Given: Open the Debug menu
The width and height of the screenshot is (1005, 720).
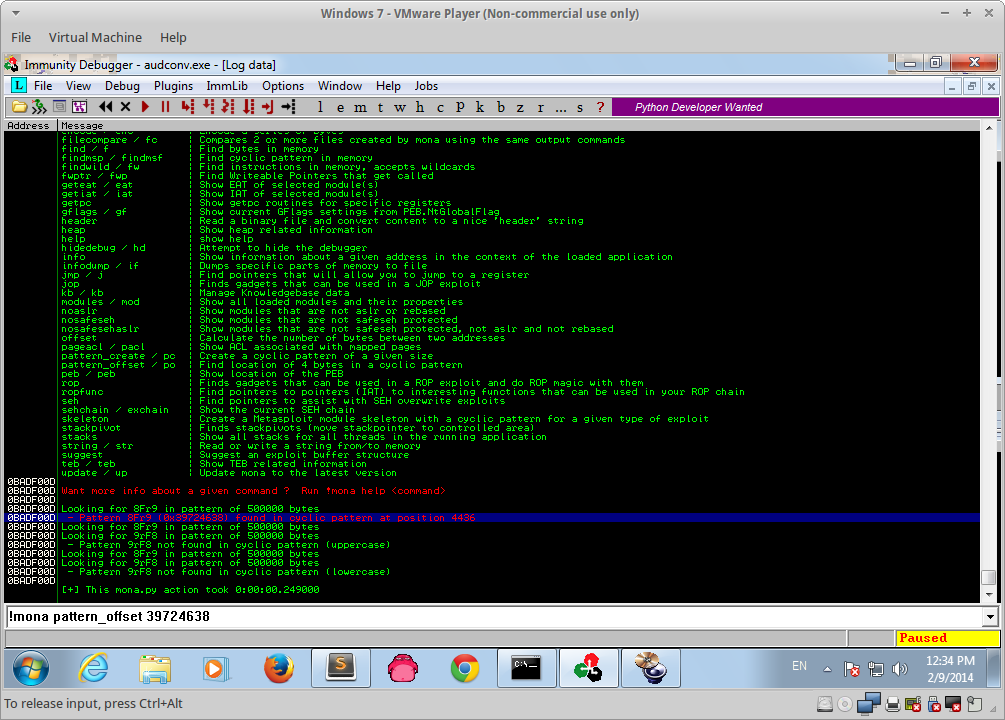Looking at the screenshot, I should coord(122,86).
